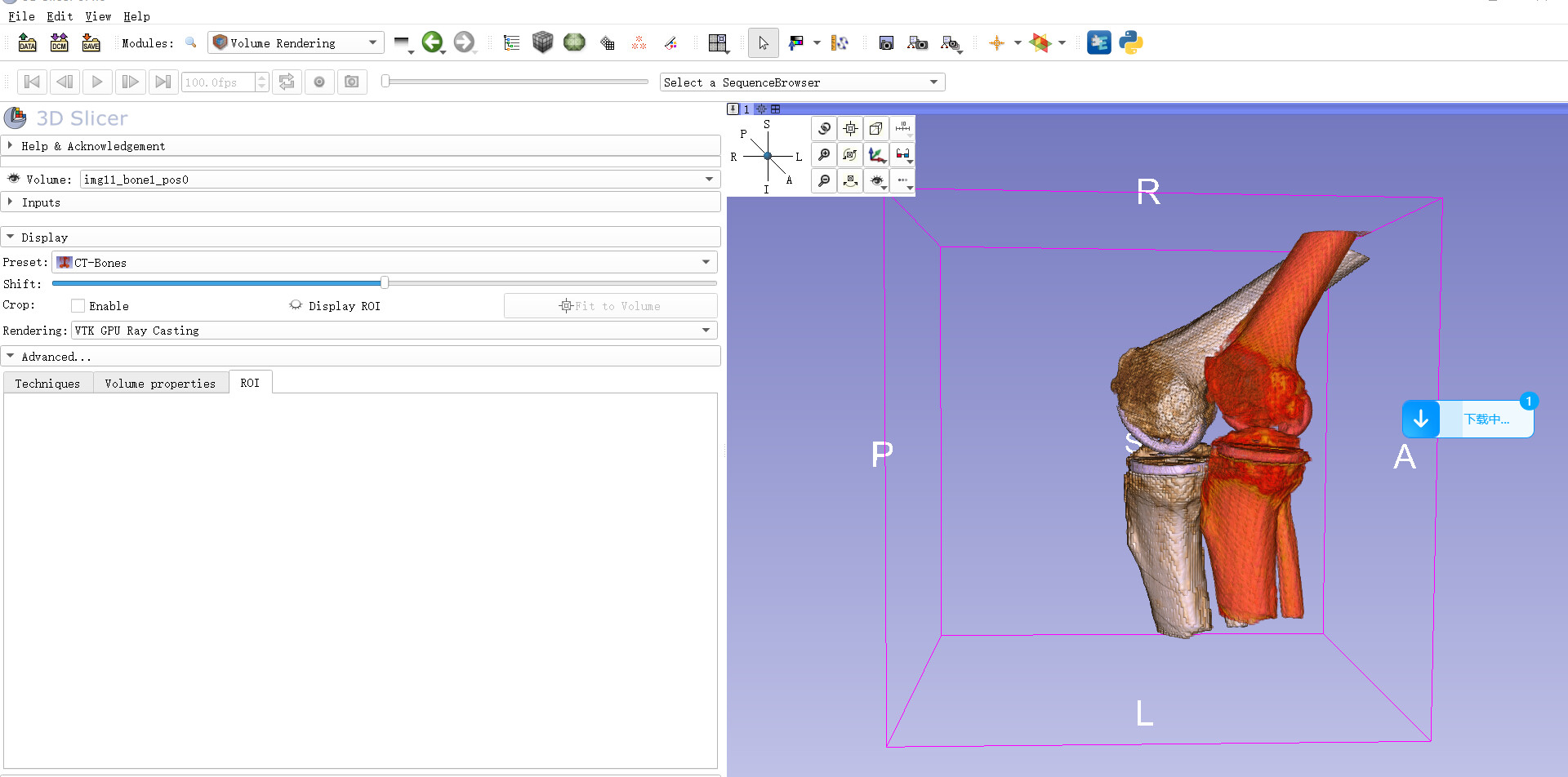Play the sequence

pos(97,82)
